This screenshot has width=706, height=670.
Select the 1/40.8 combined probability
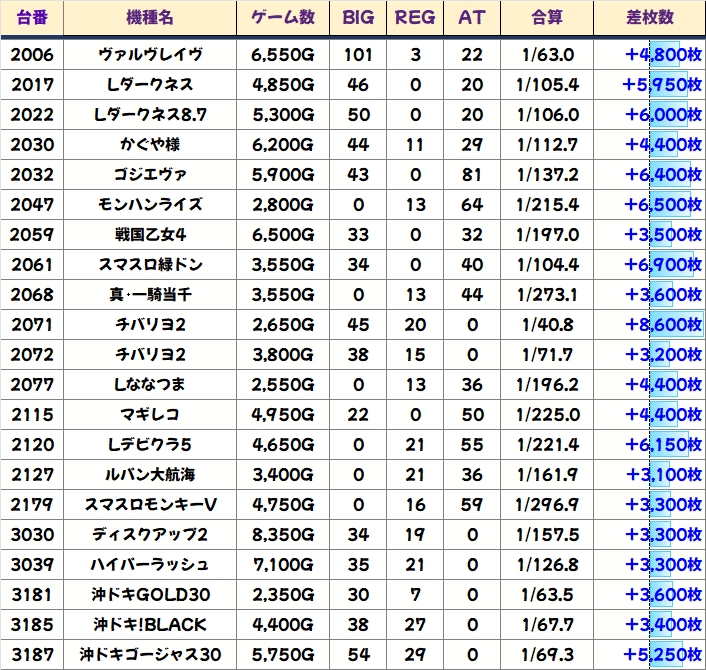tap(548, 325)
